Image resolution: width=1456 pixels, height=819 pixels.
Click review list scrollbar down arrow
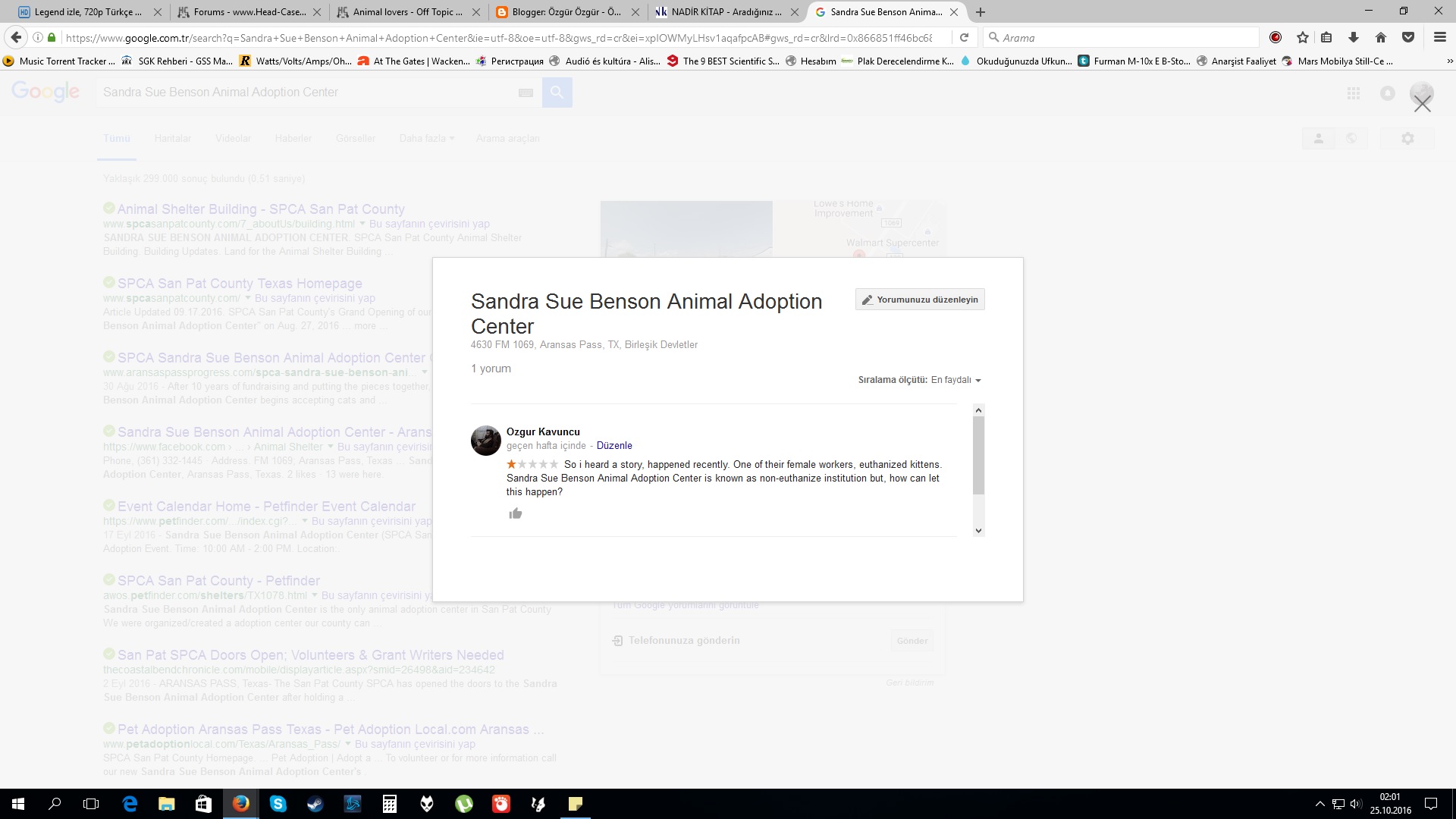click(x=978, y=531)
